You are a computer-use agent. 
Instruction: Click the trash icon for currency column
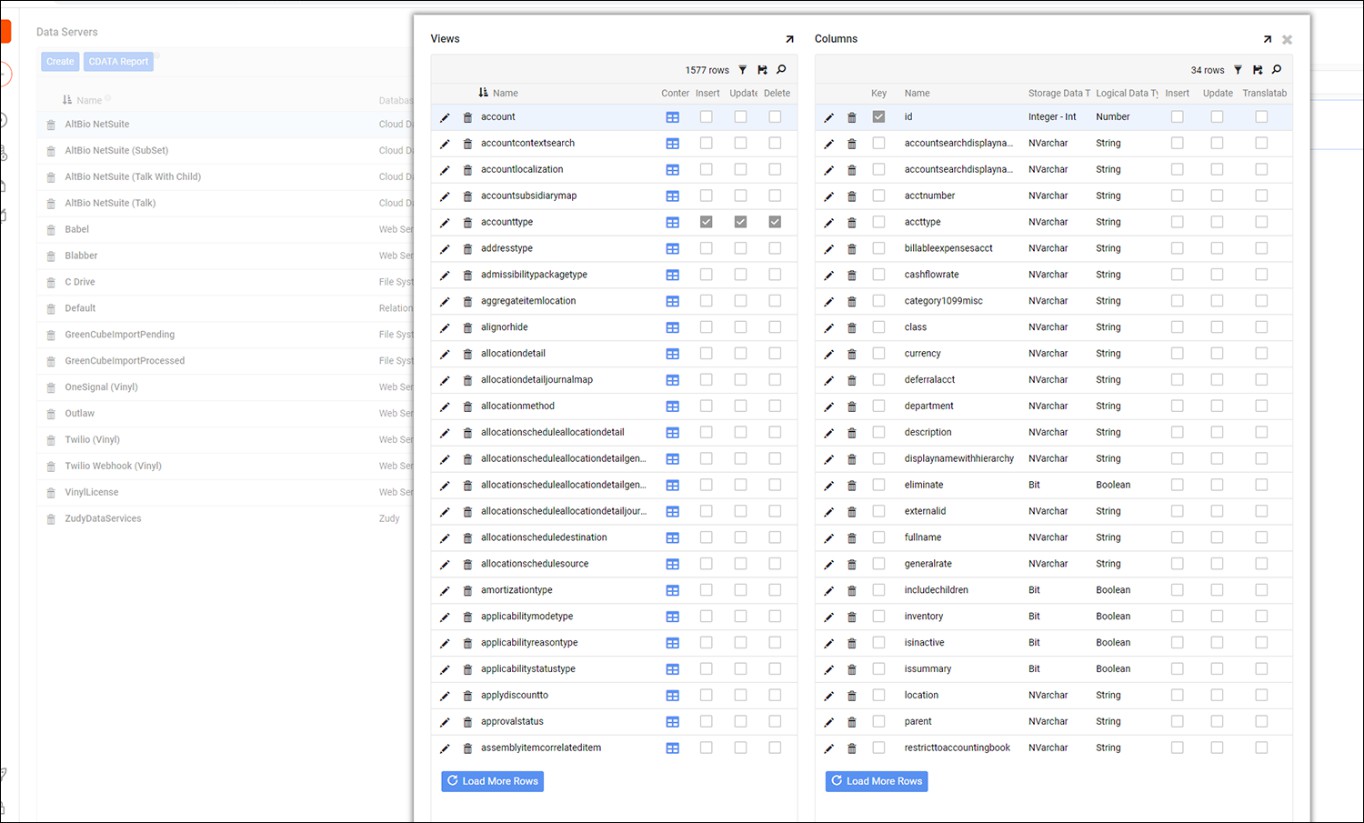click(852, 354)
